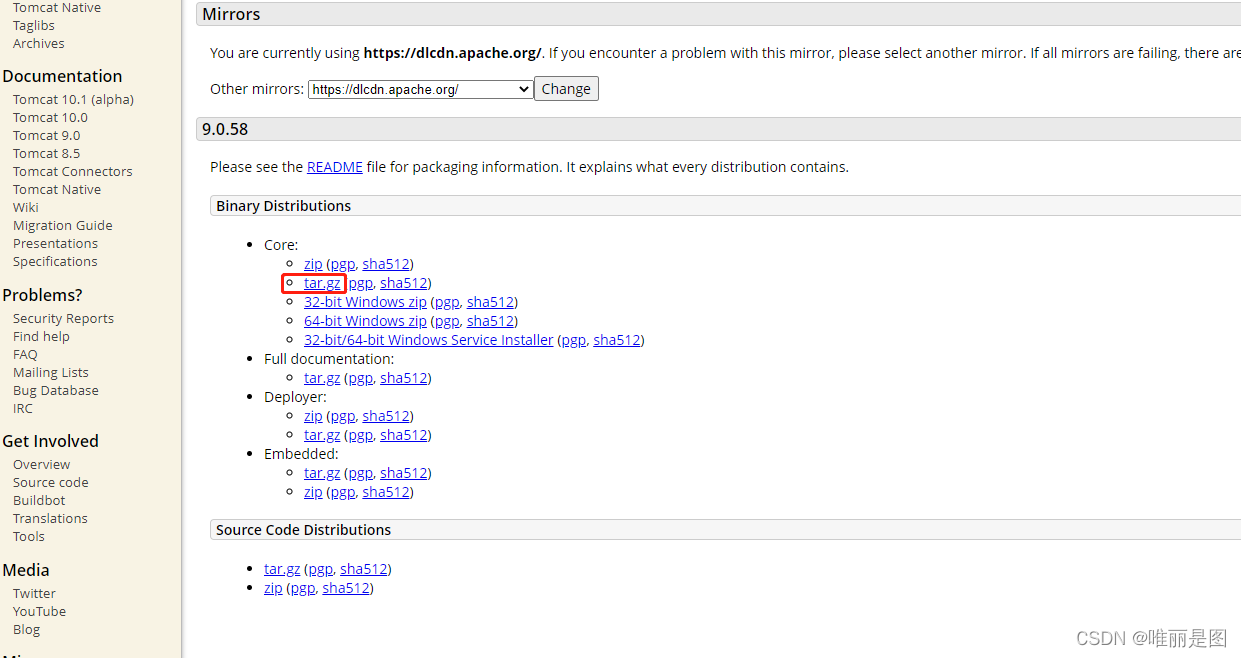Download Core zip distribution
Screen dimensions: 1241x658
[x=313, y=264]
